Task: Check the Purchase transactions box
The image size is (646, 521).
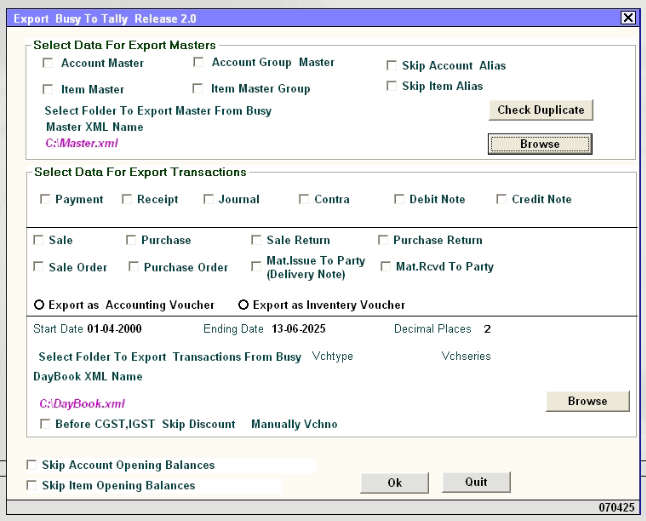Action: pyautogui.click(x=131, y=240)
